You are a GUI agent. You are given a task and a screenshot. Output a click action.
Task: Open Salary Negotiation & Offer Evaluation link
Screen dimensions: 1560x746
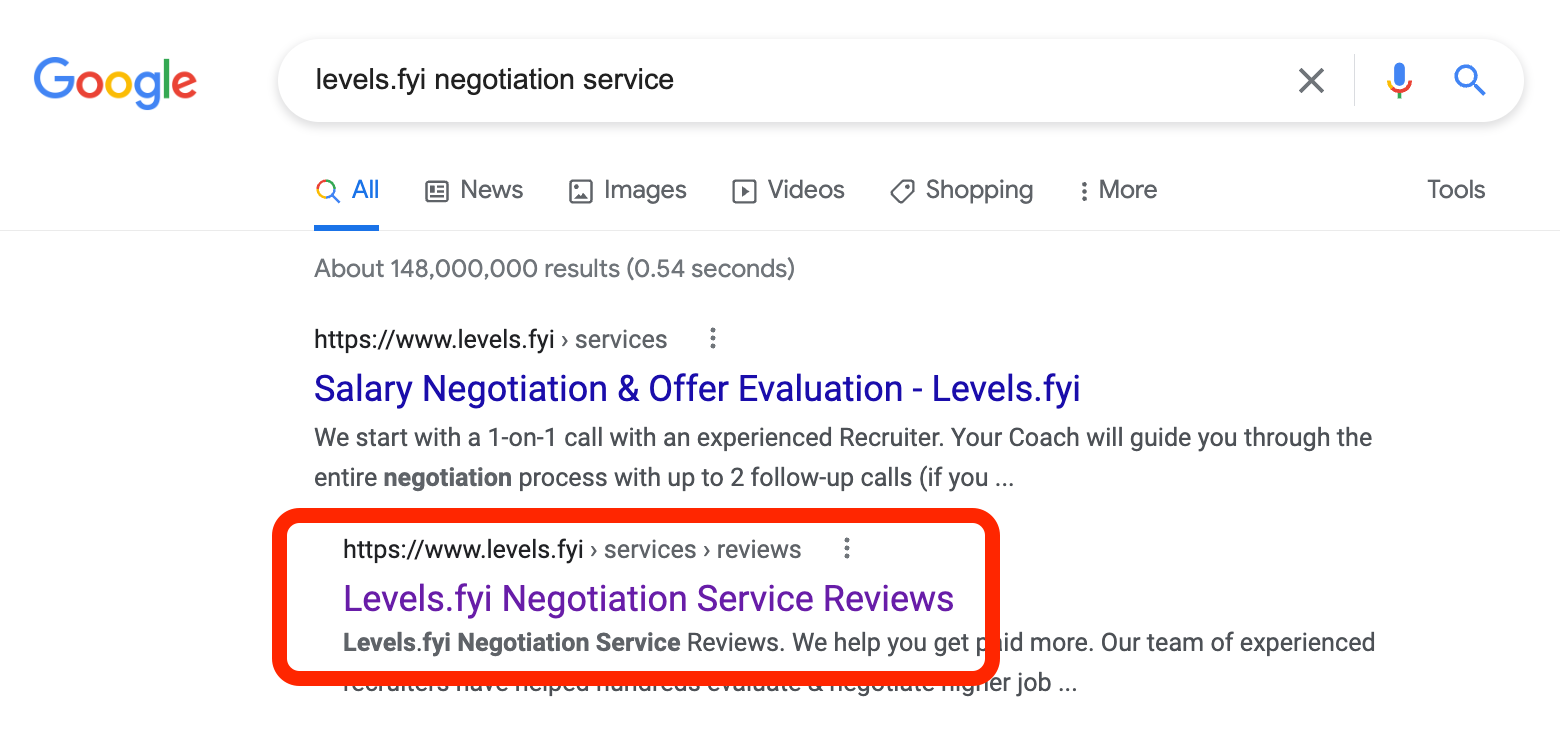(x=697, y=389)
